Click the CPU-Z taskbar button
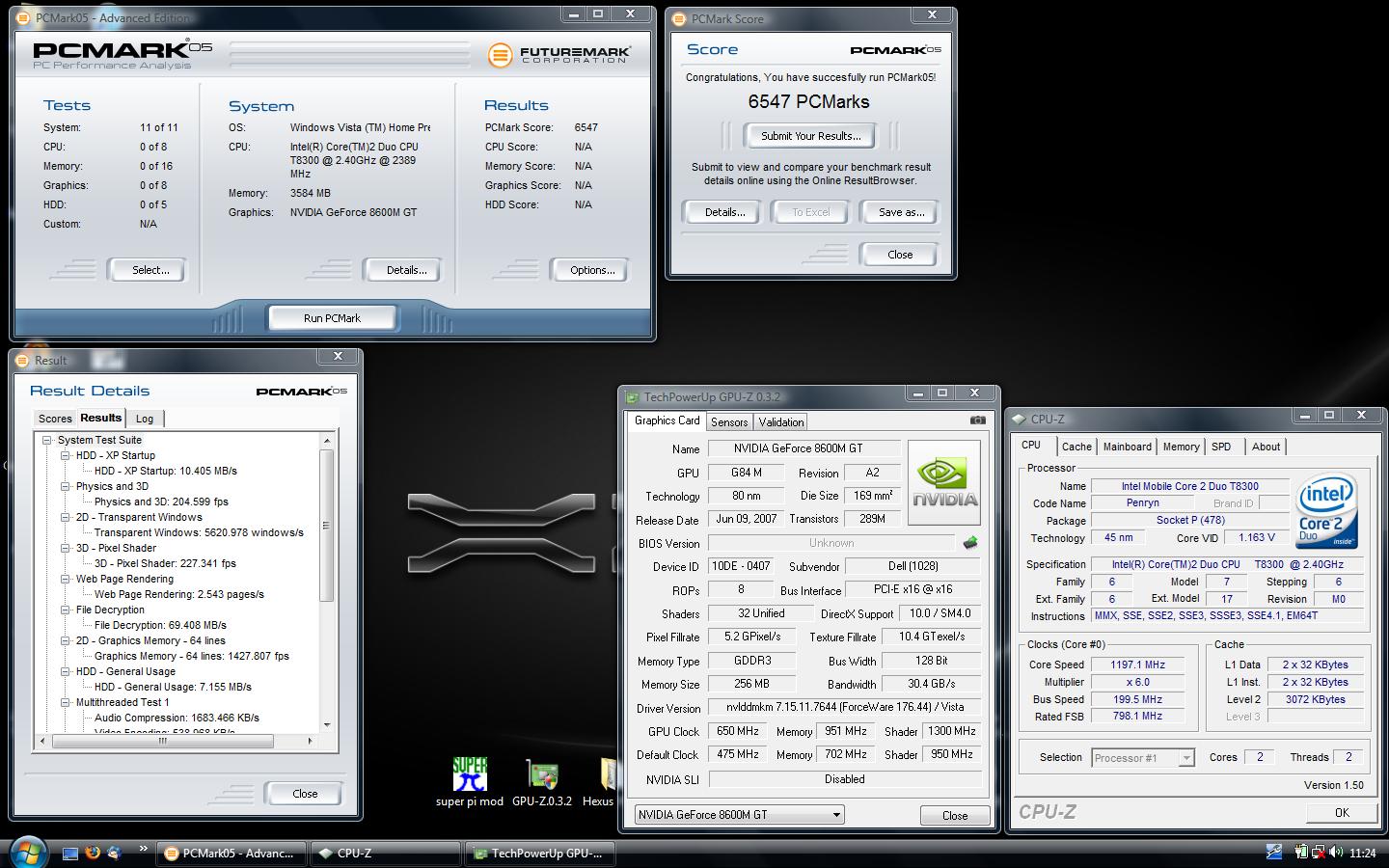1389x868 pixels. pyautogui.click(x=386, y=854)
